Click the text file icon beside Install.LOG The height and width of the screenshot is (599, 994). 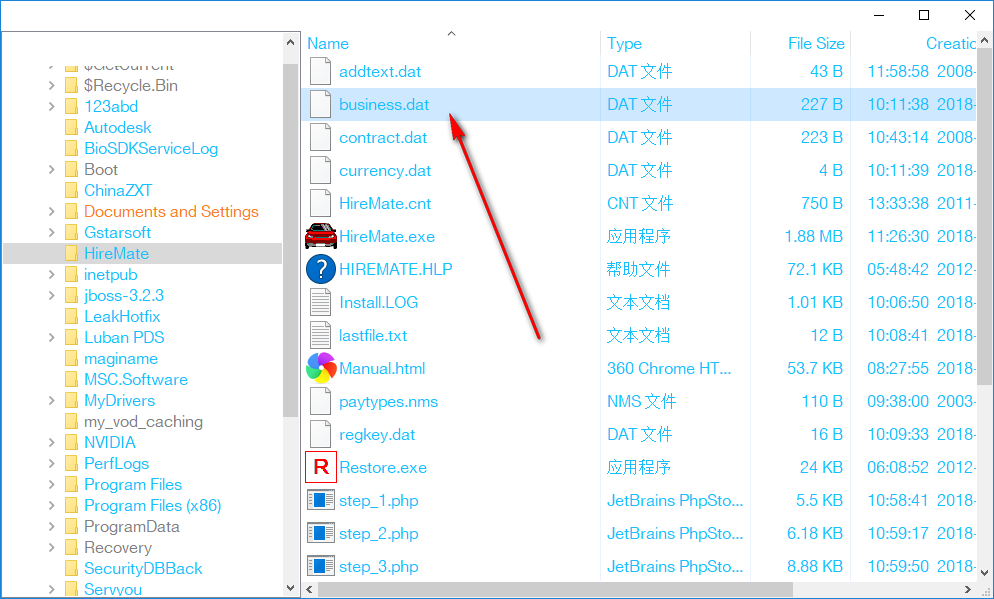pyautogui.click(x=320, y=302)
